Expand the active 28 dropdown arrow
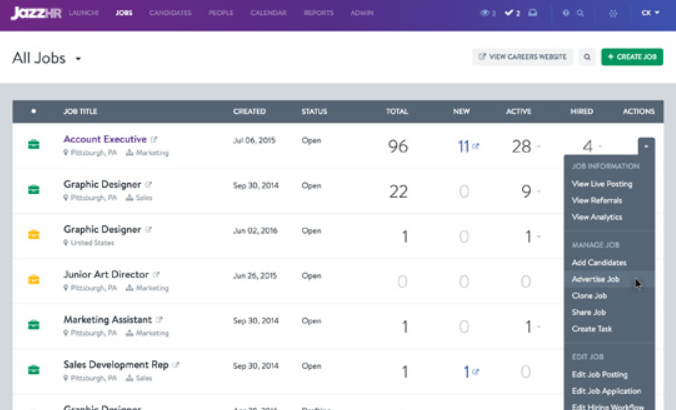Image resolution: width=676 pixels, height=410 pixels. 538,147
